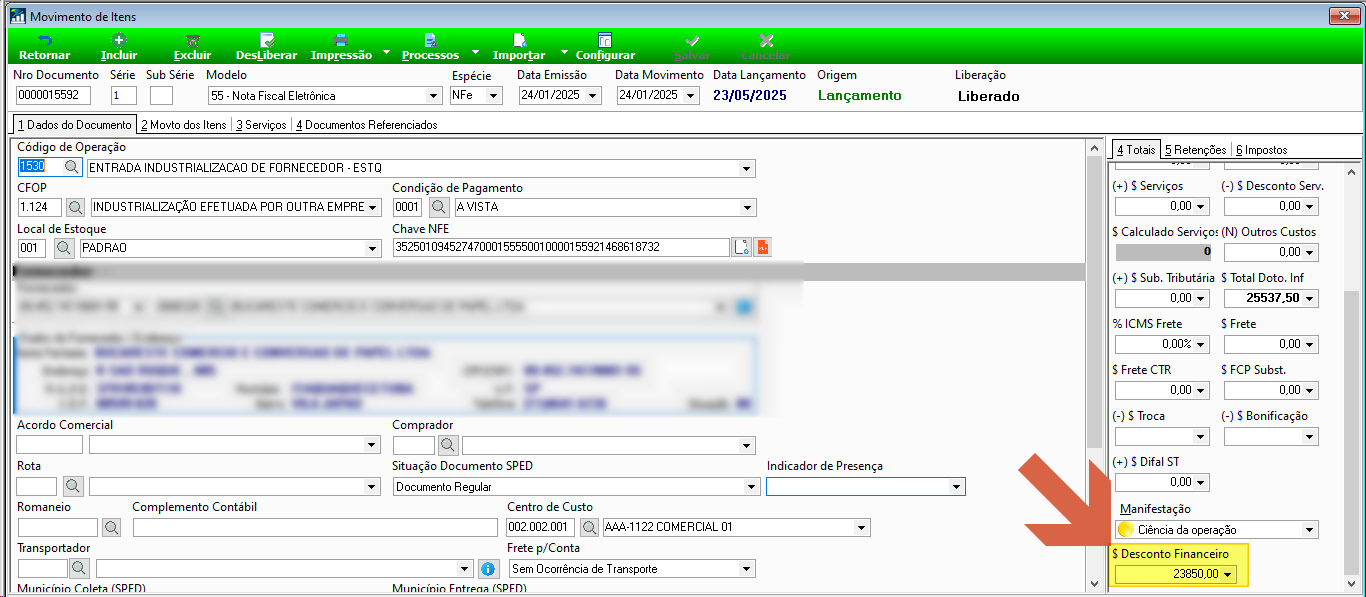Click the $ Frete CTR value field
The image size is (1366, 597).
click(1162, 390)
